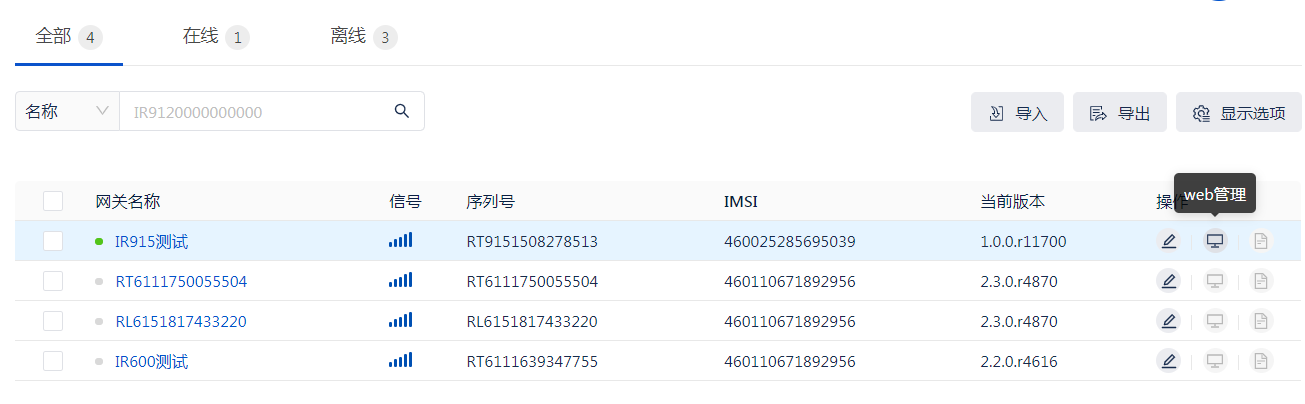Click the search magnifier icon
Screen dimensions: 1305x404
pos(402,111)
